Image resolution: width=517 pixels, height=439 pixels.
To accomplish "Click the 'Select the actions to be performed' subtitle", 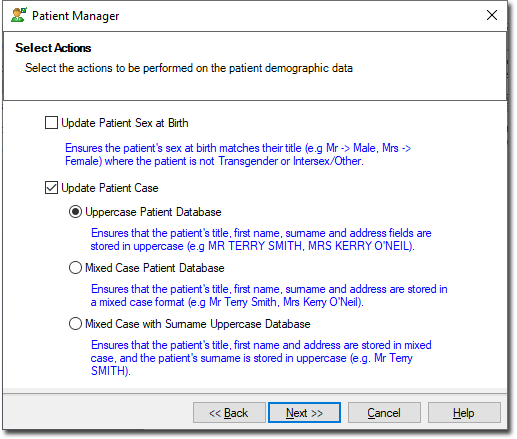I will 189,68.
